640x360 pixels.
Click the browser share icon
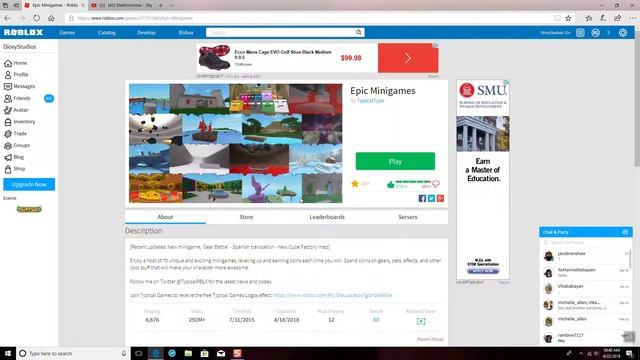click(618, 18)
